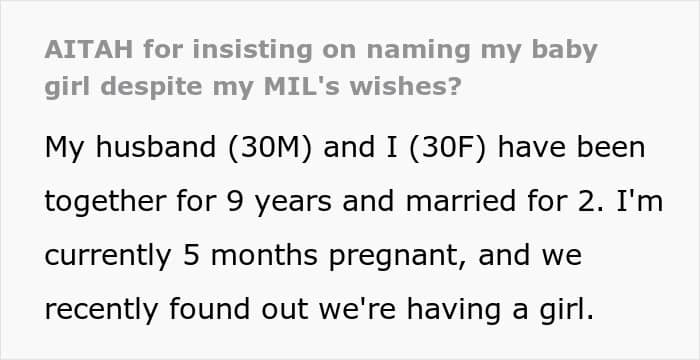
Task: Click the phrase "have been"
Action: tap(571, 147)
